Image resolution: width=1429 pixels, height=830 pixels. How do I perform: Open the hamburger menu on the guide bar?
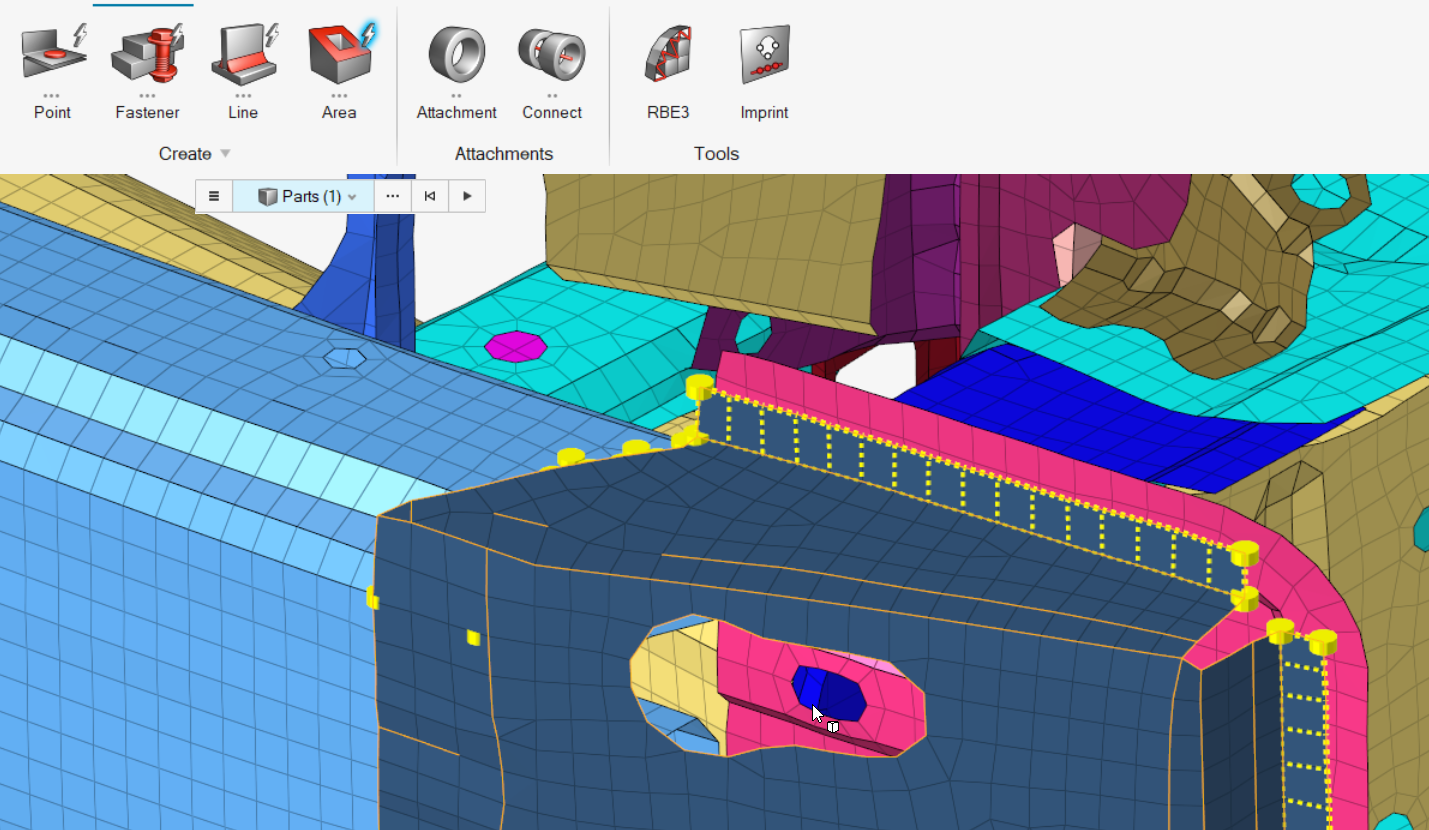coord(214,197)
